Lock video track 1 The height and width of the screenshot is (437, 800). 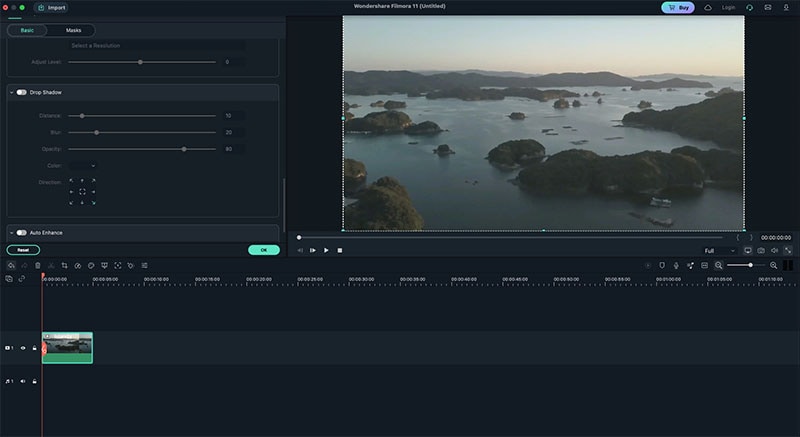pyautogui.click(x=34, y=348)
